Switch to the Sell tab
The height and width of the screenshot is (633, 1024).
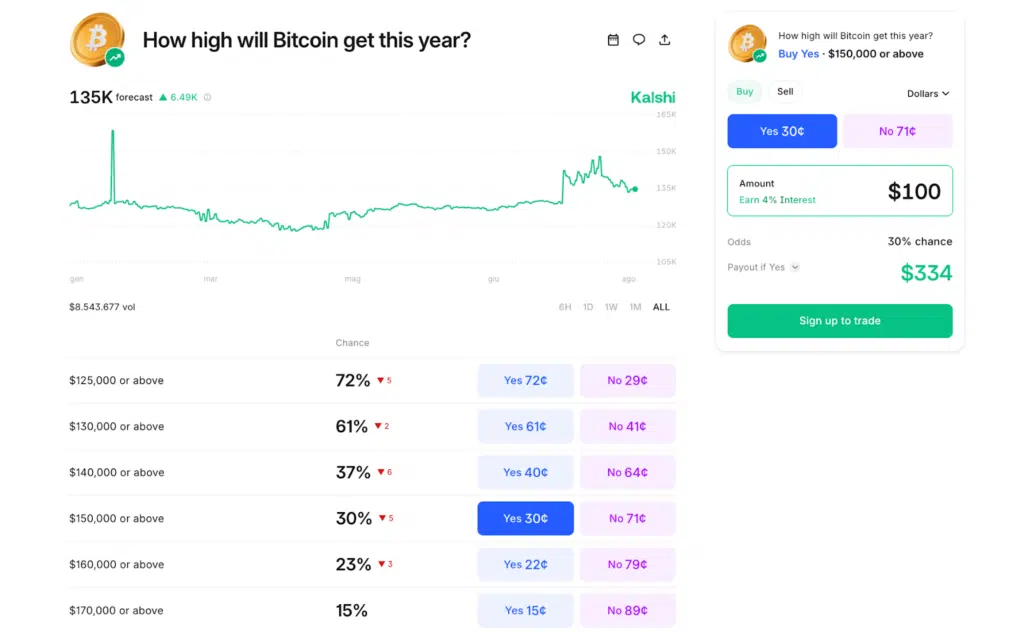[785, 91]
